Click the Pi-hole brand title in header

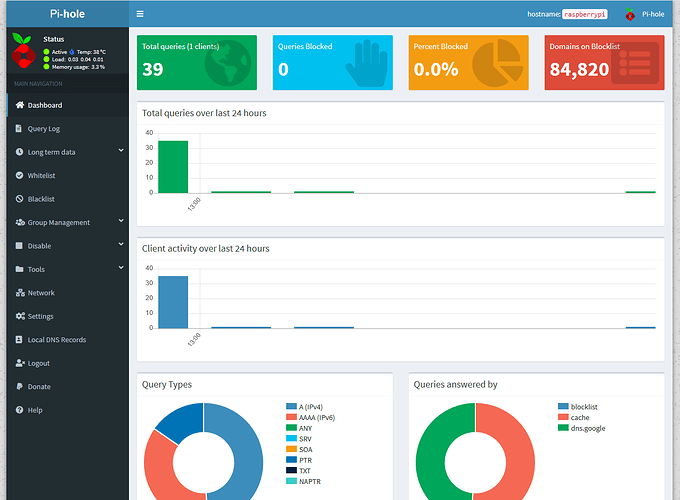67,14
